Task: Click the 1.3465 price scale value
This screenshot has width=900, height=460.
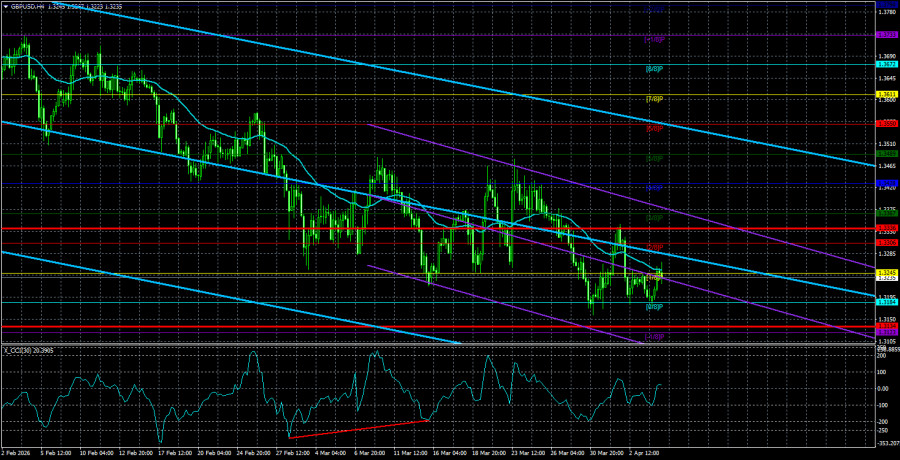Action: [x=886, y=165]
